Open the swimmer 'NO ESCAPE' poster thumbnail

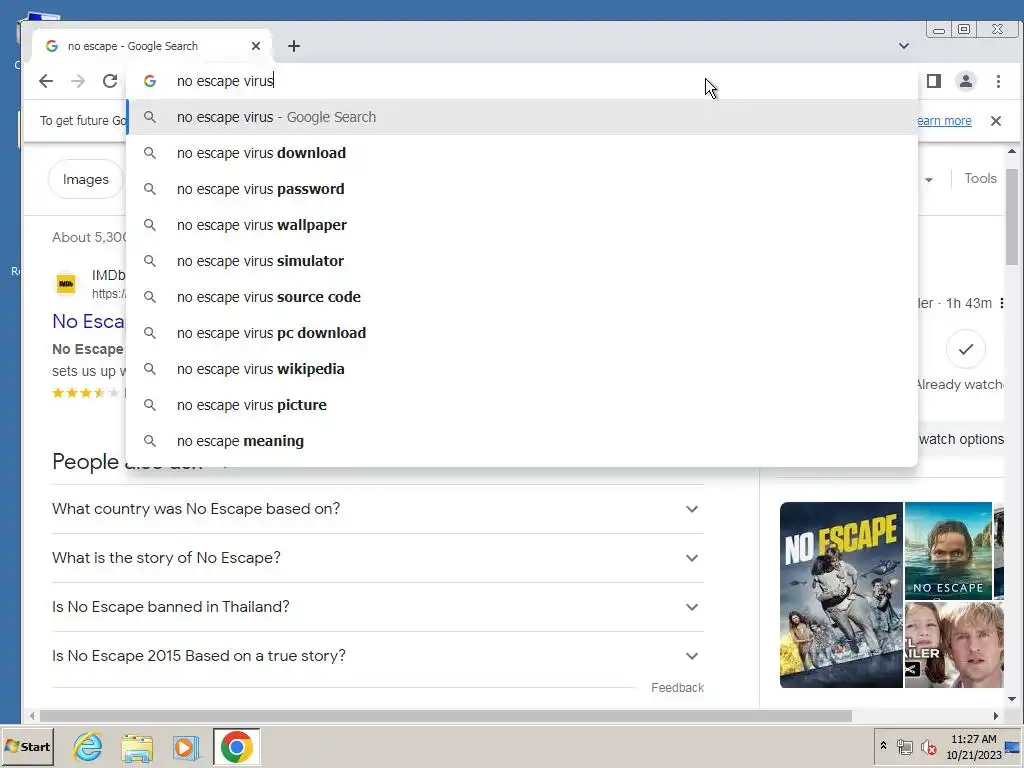[x=948, y=551]
